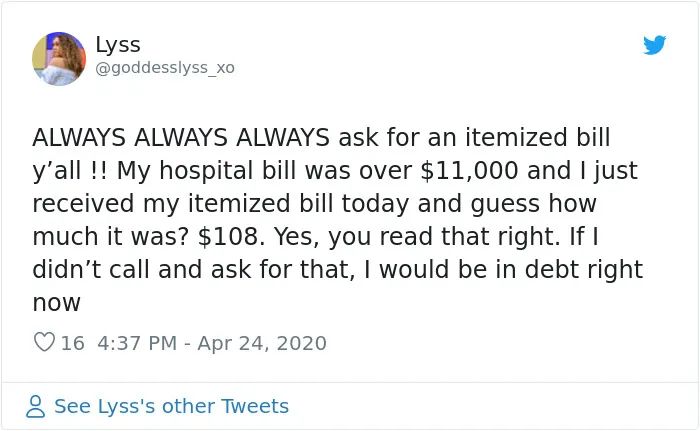Like the tweet with the heart icon
The image size is (700, 431).
[x=44, y=343]
